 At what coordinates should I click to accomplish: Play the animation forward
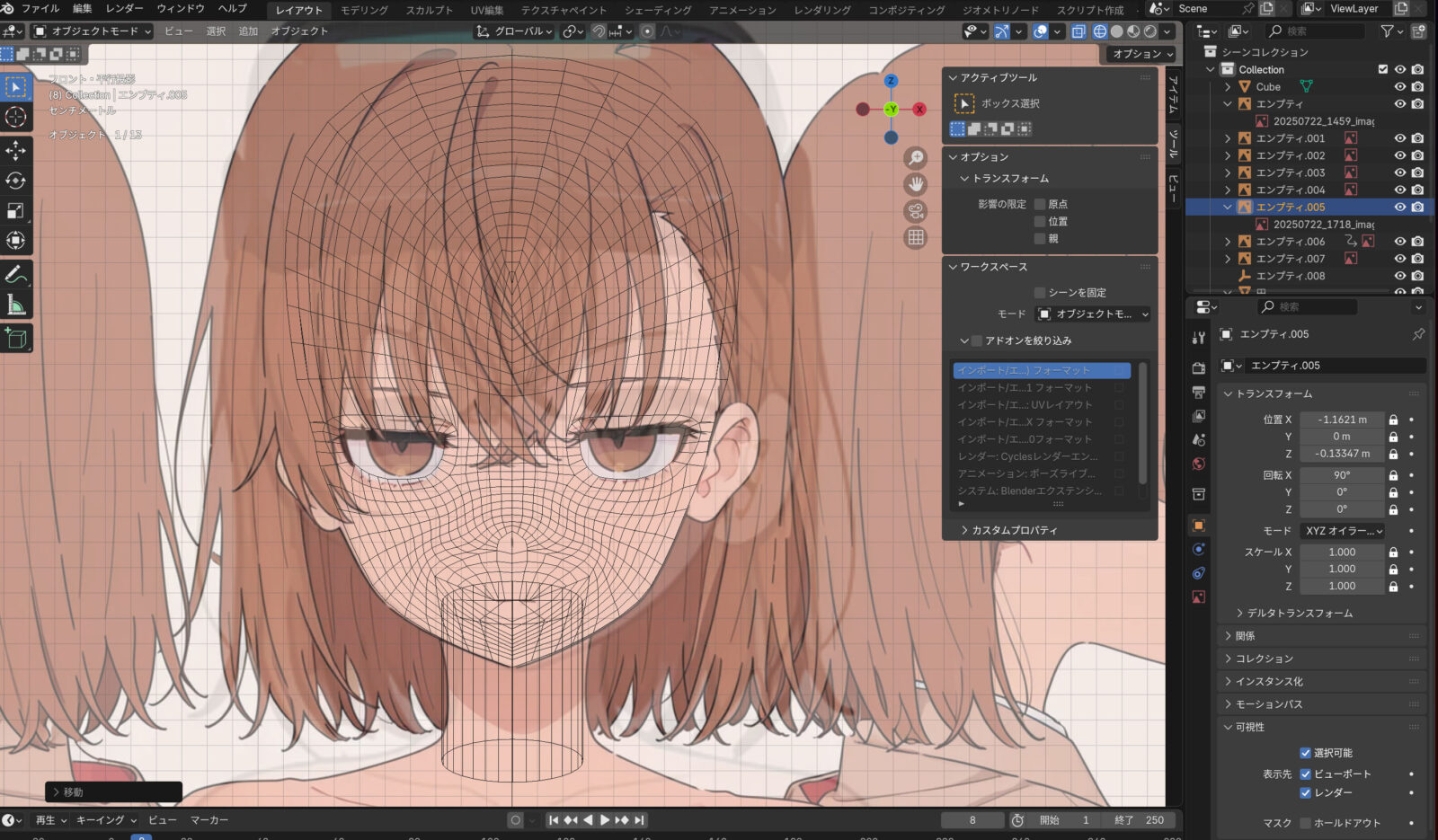[x=605, y=820]
